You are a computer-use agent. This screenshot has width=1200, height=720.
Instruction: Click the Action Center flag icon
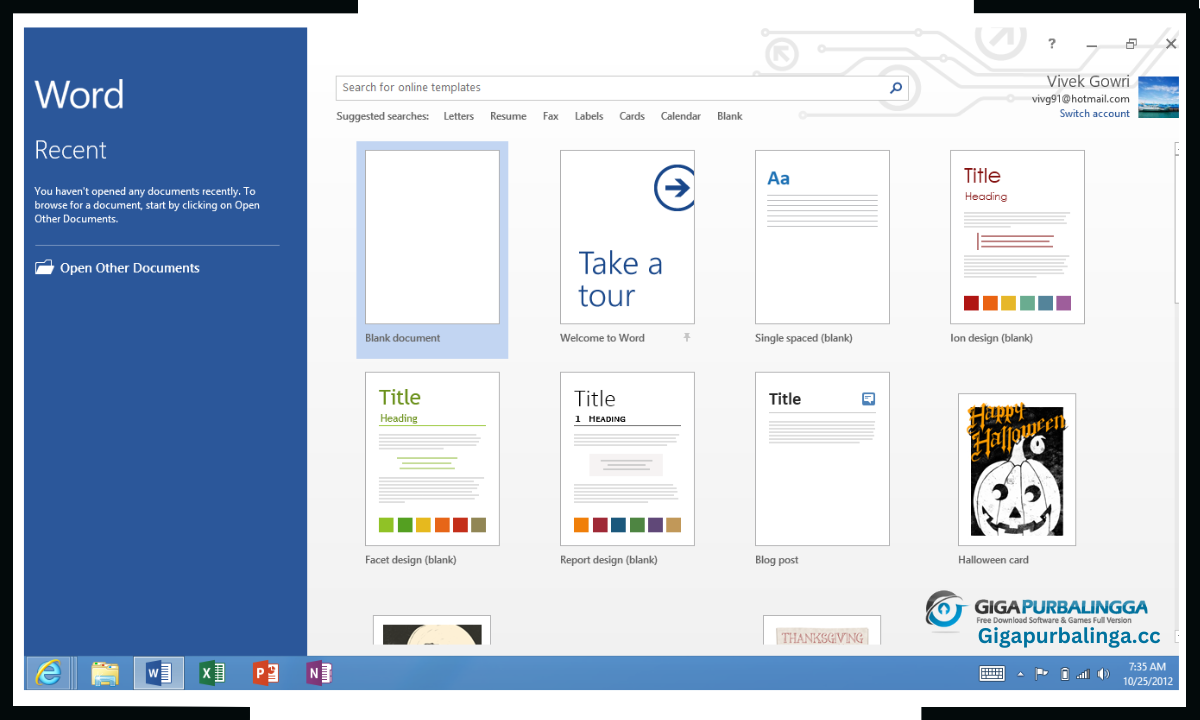[1041, 674]
